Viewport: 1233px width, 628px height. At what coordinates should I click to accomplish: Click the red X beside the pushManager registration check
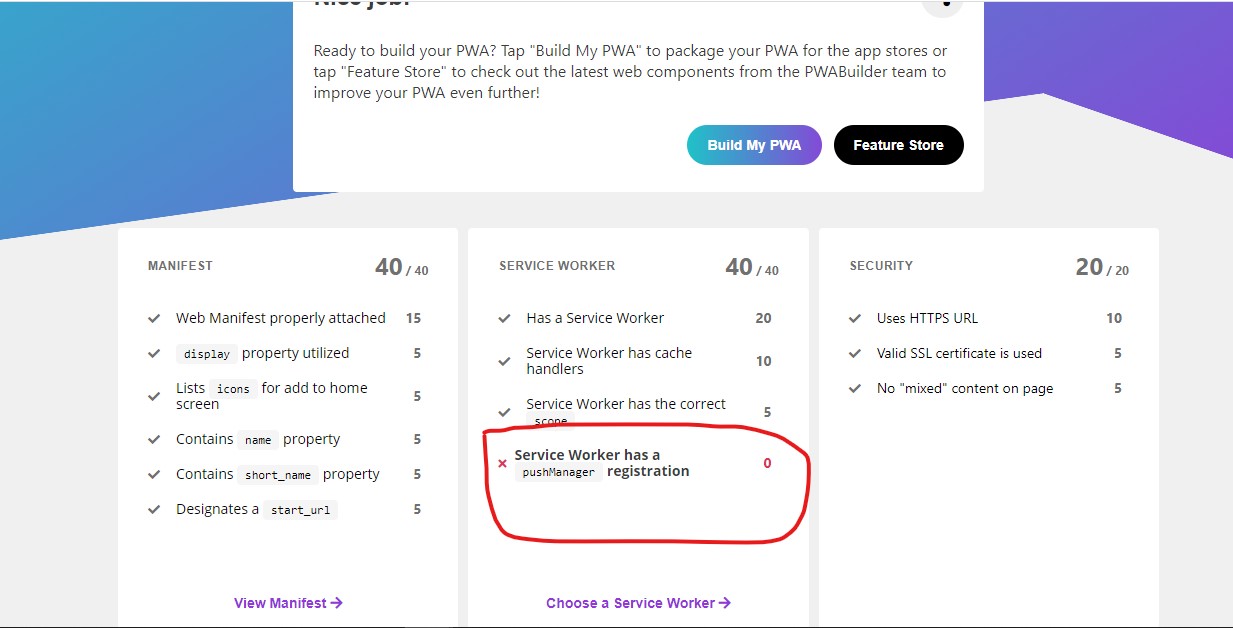click(502, 463)
